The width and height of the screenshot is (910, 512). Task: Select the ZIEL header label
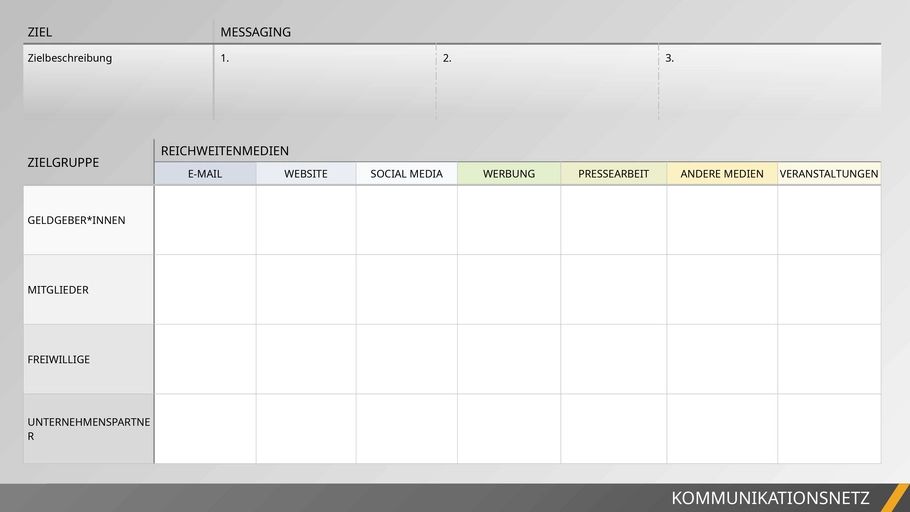(x=39, y=33)
